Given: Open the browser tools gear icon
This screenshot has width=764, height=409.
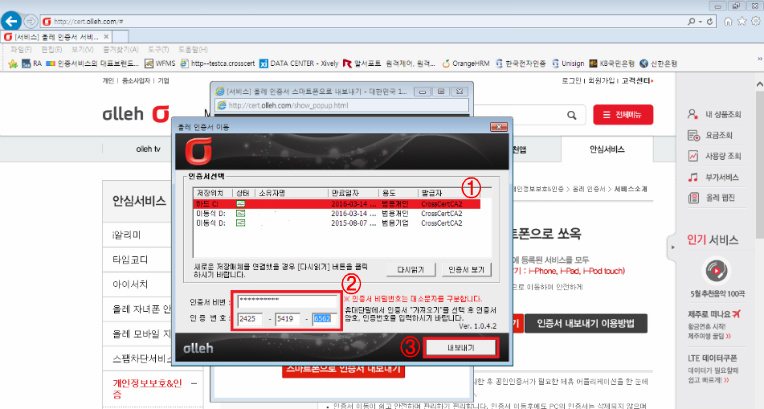Looking at the screenshot, I should 755,21.
